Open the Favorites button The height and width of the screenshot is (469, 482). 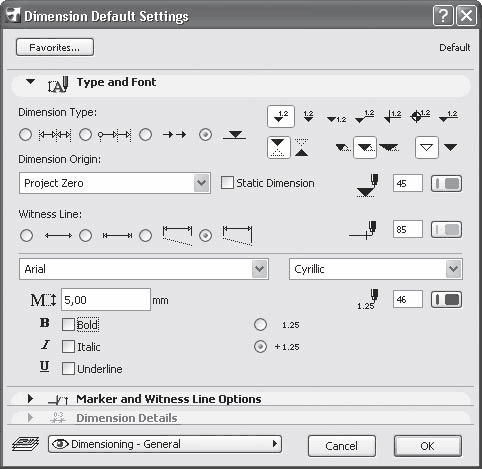(55, 47)
